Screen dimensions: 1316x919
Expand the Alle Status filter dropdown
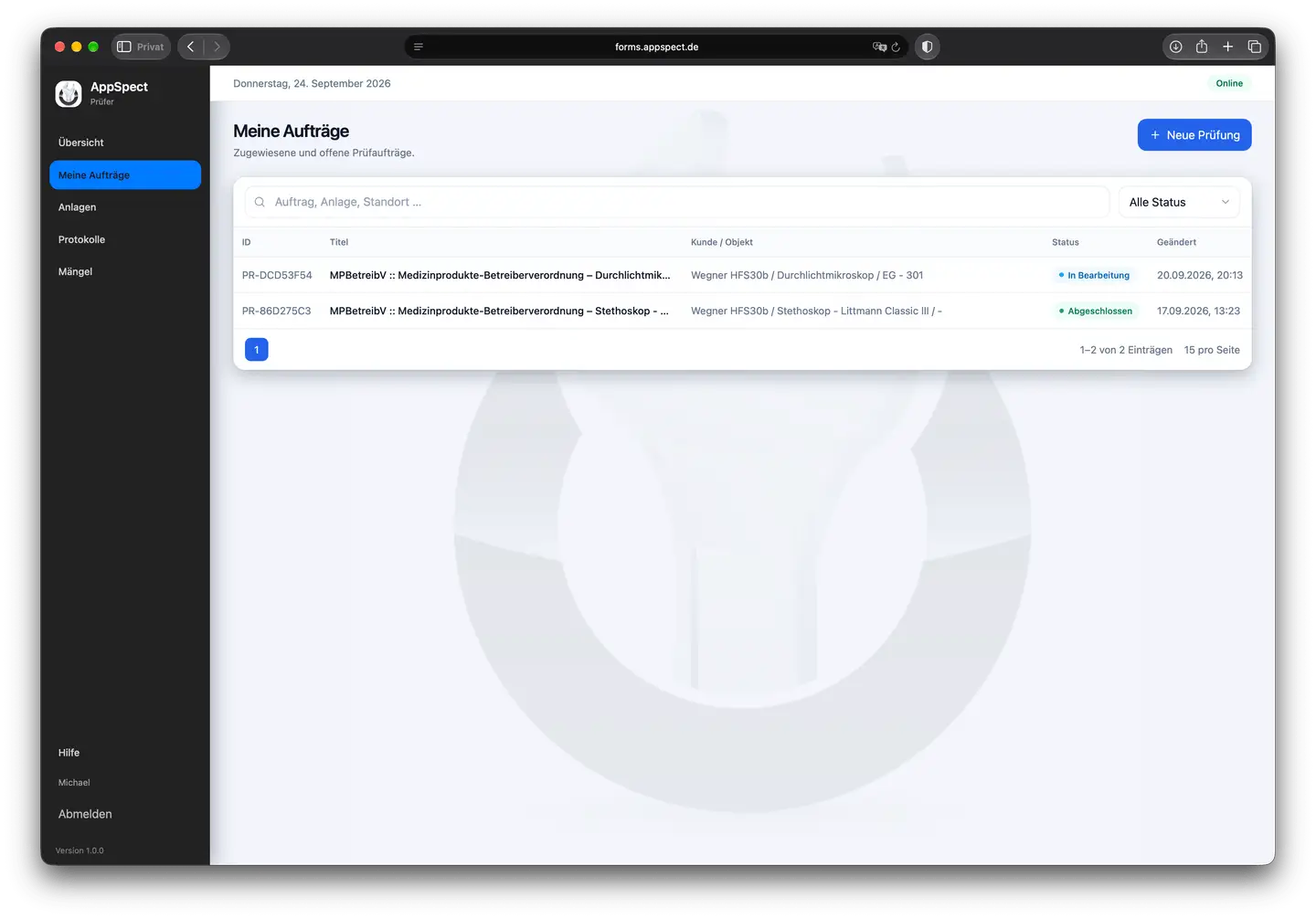coord(1179,202)
